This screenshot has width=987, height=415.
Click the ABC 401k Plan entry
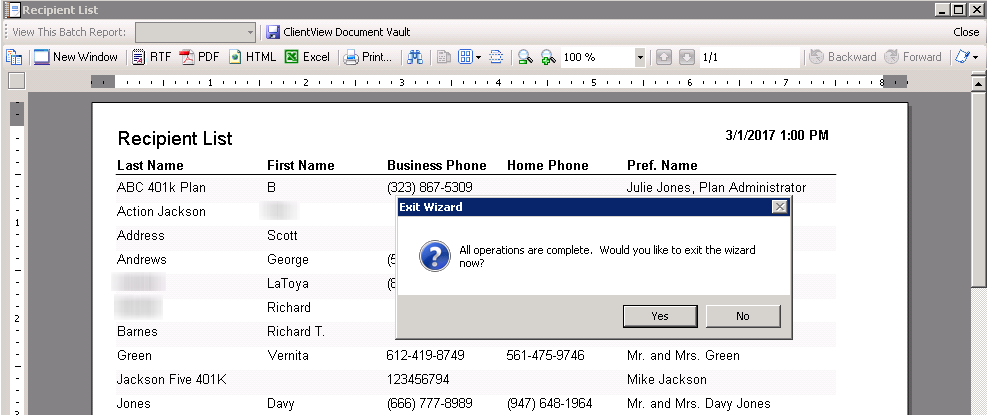pyautogui.click(x=161, y=188)
